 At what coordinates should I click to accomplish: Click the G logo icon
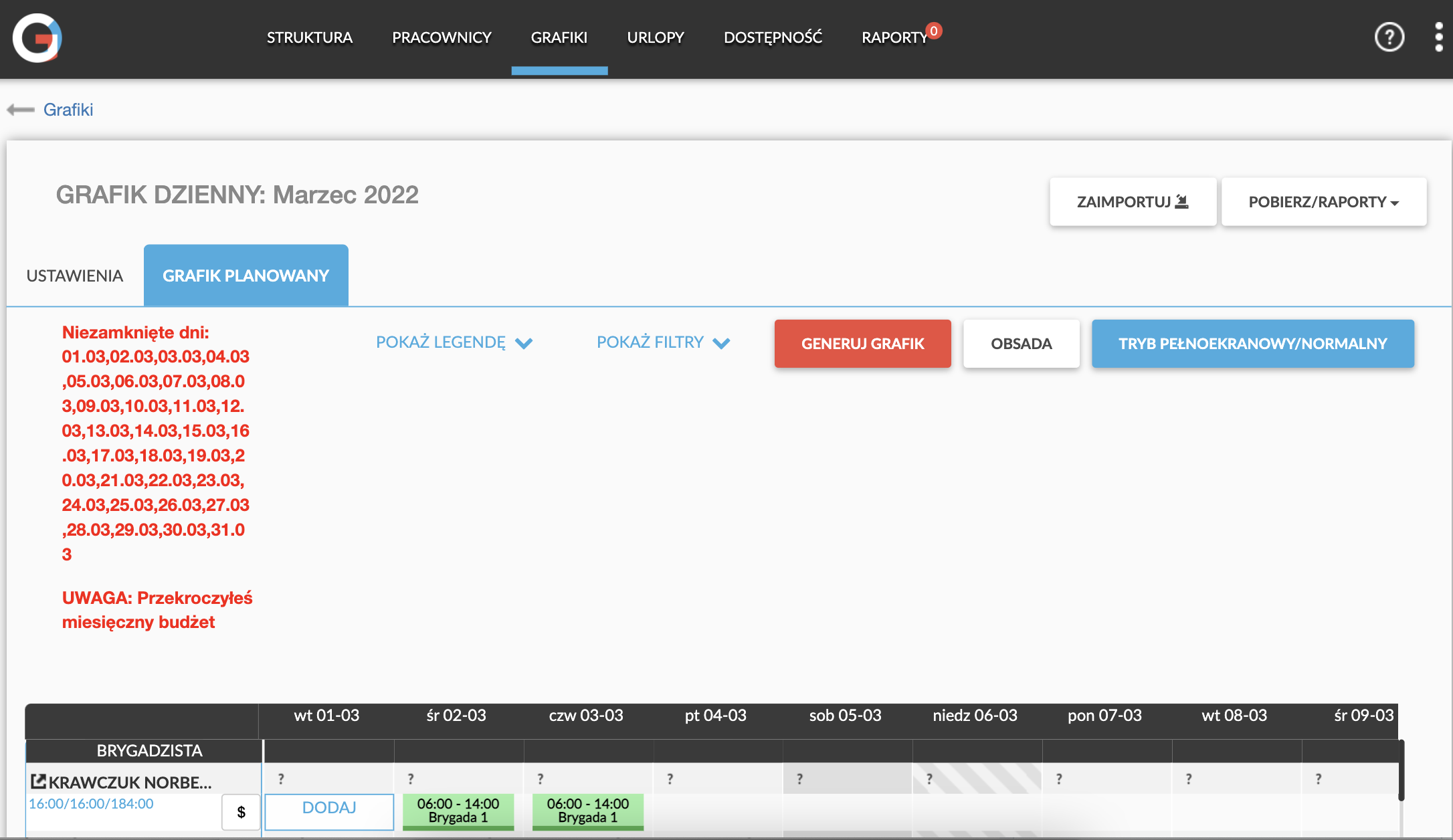click(x=37, y=37)
